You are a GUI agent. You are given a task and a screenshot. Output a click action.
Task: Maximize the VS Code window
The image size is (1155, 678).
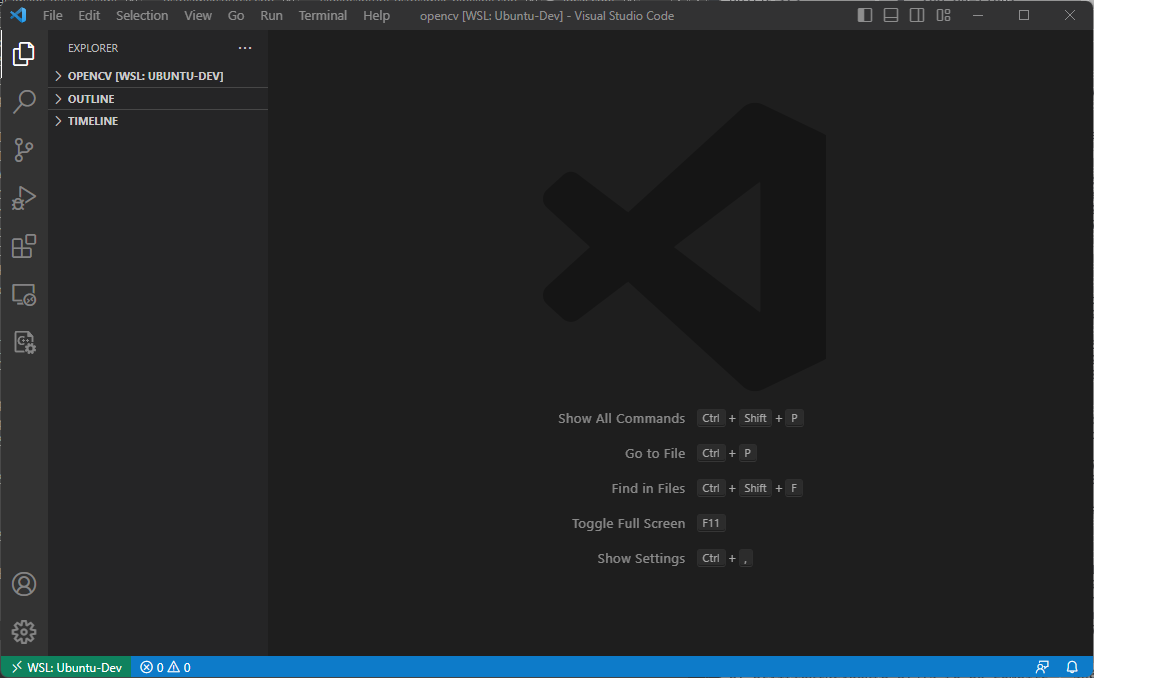pos(1024,15)
